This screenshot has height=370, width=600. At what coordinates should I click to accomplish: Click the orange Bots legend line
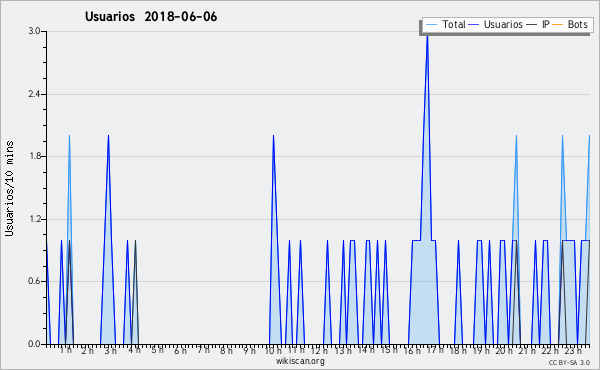[558, 25]
